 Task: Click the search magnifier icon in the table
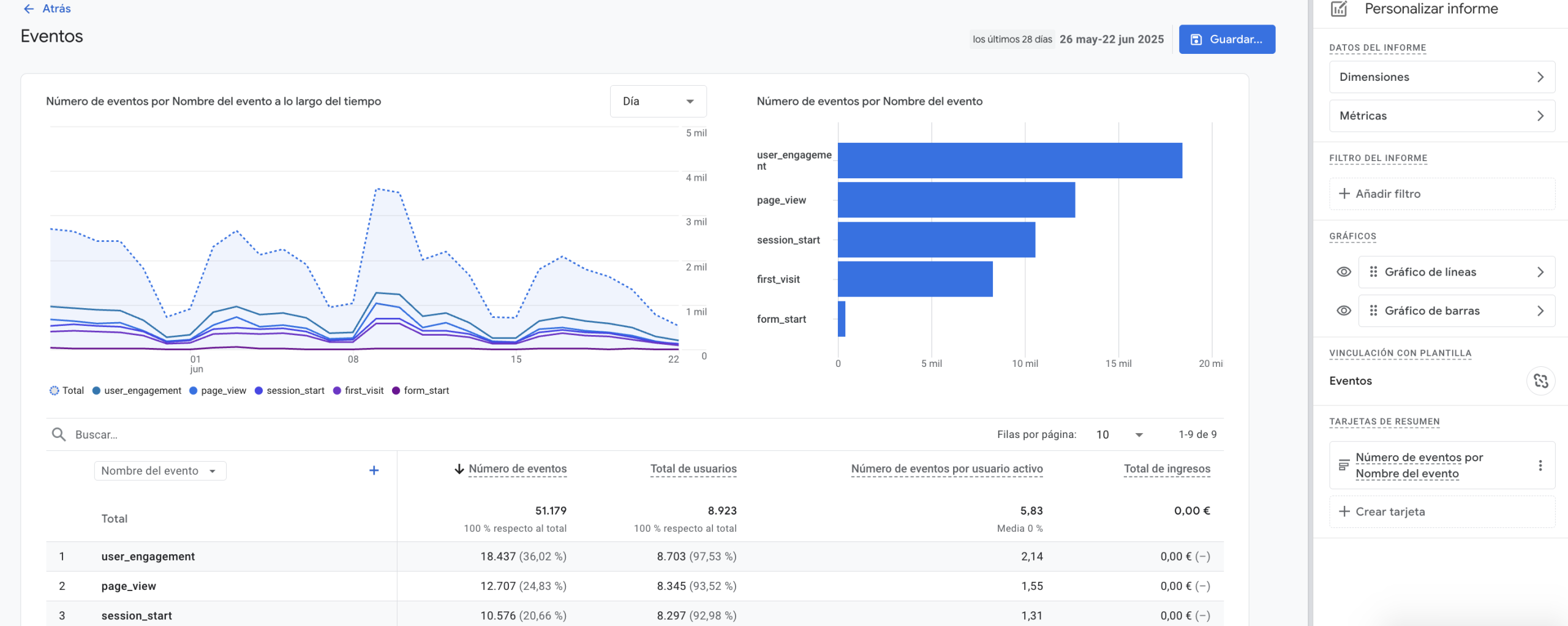59,434
